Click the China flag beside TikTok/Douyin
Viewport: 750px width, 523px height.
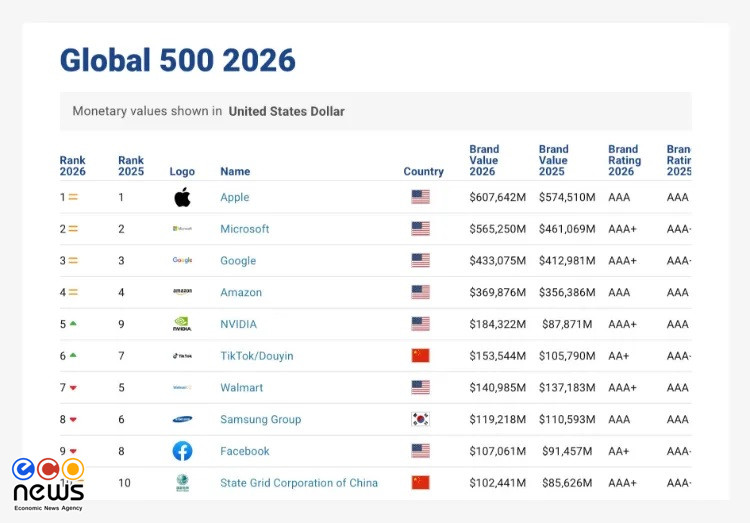420,356
